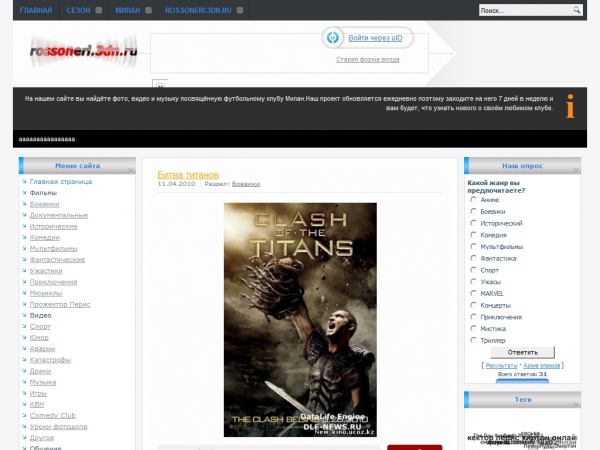This screenshot has width=600, height=450.
Task: Open the МИЛАН top menu item
Action: click(128, 10)
